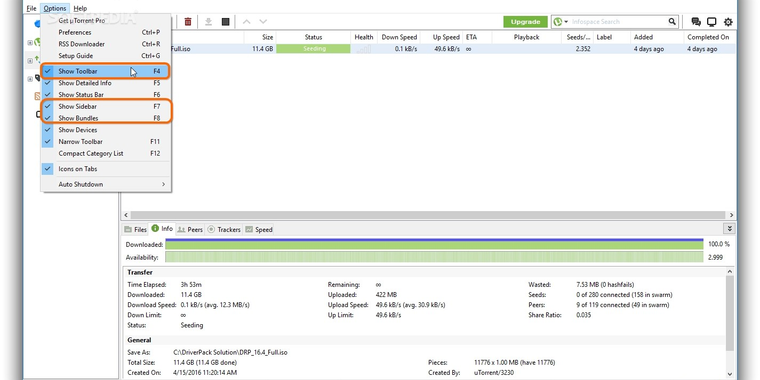Open the Help menu

(x=80, y=8)
